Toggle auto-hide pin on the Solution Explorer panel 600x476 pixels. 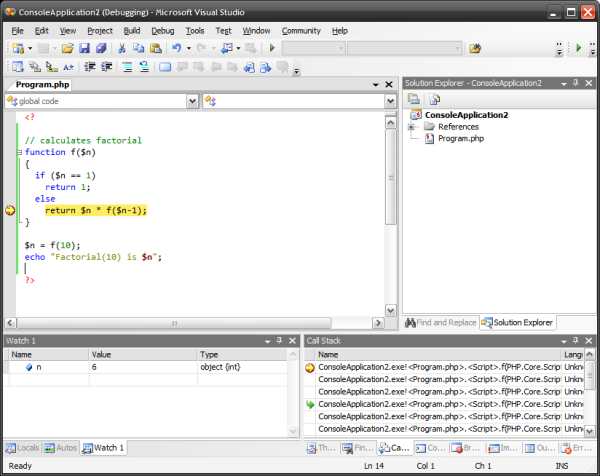[x=576, y=83]
